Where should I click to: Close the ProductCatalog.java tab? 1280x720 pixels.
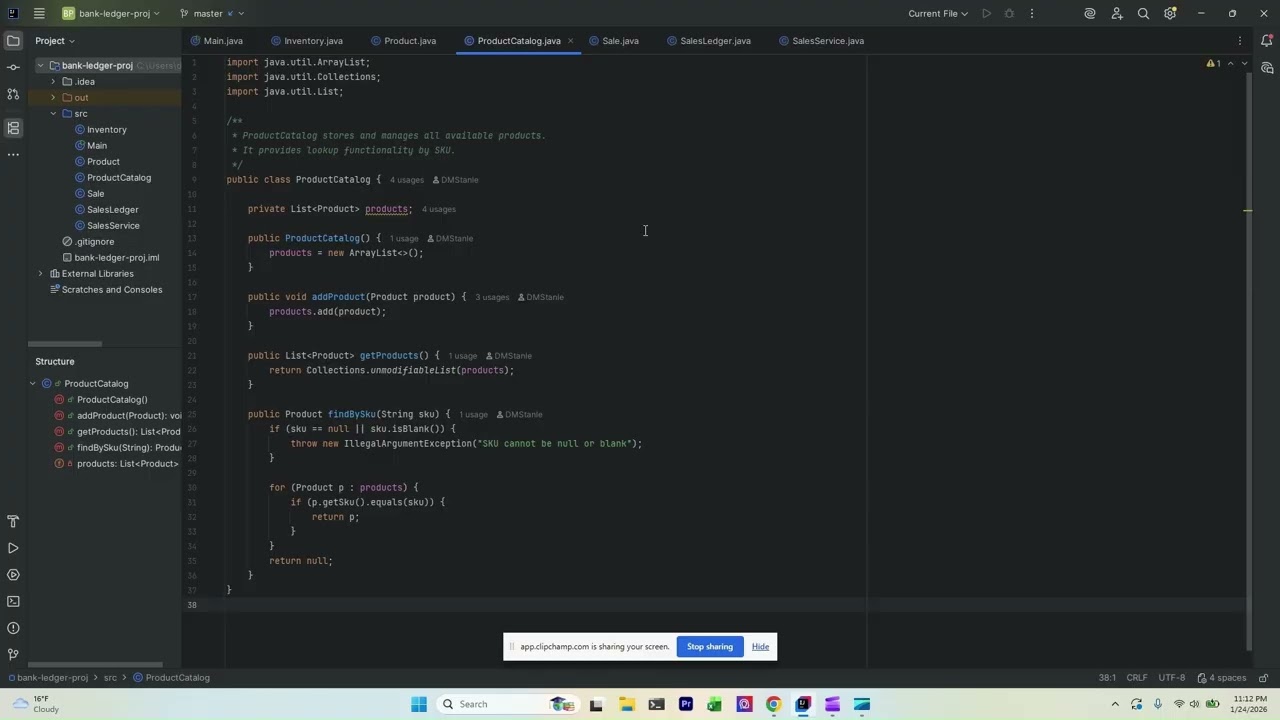(x=570, y=41)
